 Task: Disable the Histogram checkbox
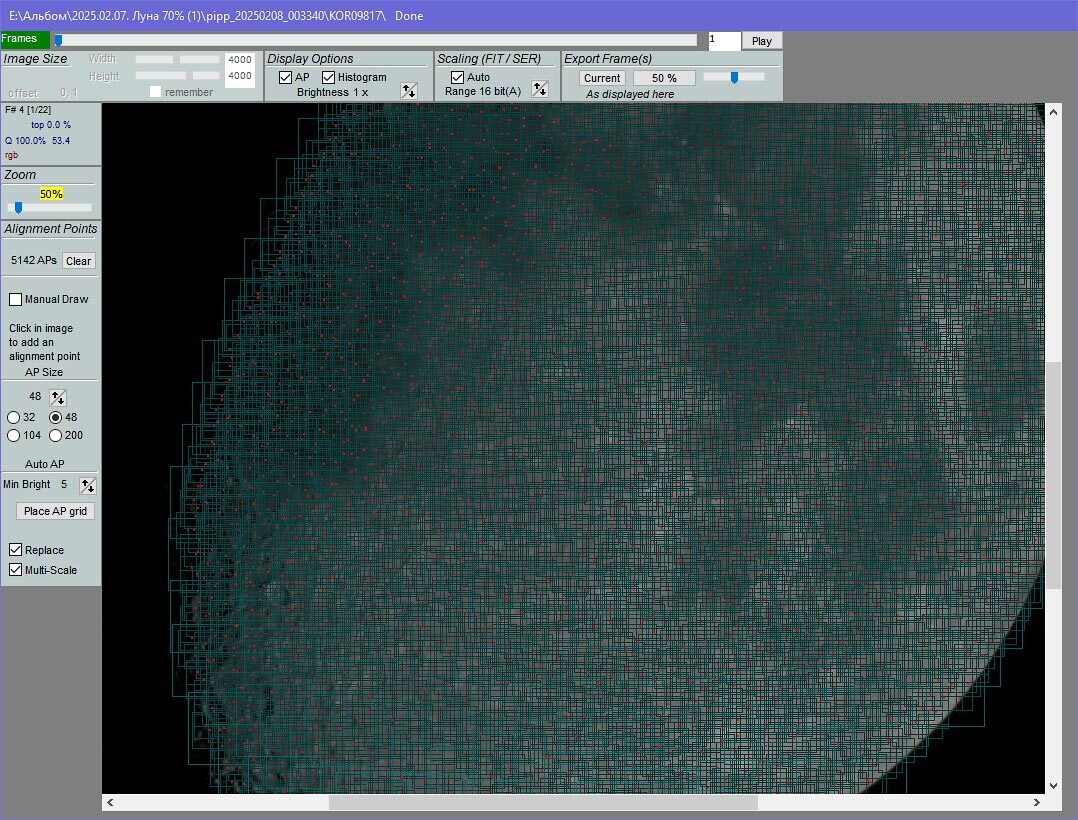click(x=329, y=77)
